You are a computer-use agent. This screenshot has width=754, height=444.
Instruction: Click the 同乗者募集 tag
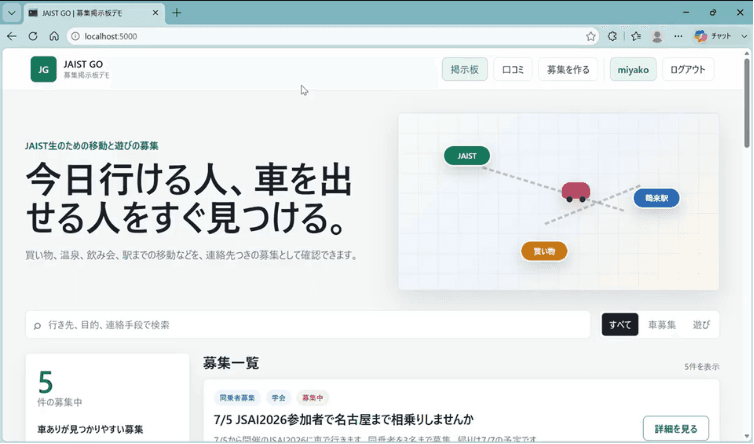coord(237,398)
